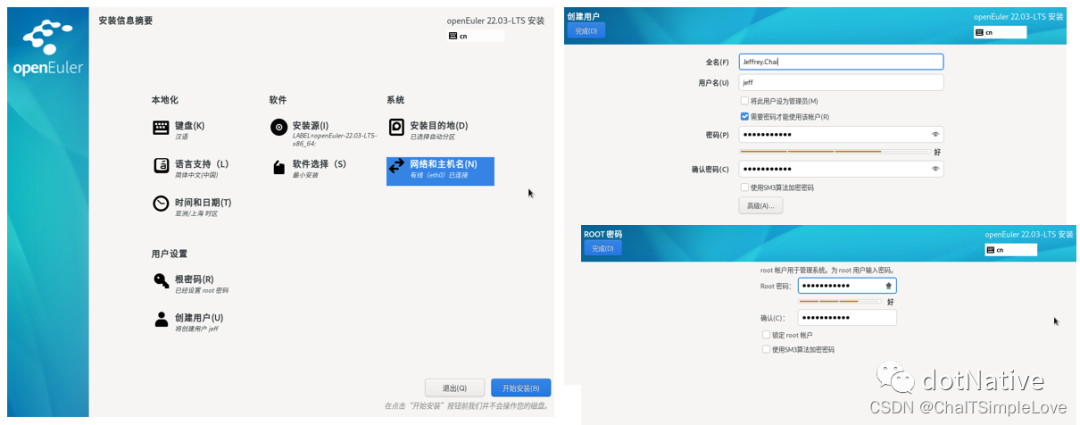Click the 用户名(U) input field

841,82
